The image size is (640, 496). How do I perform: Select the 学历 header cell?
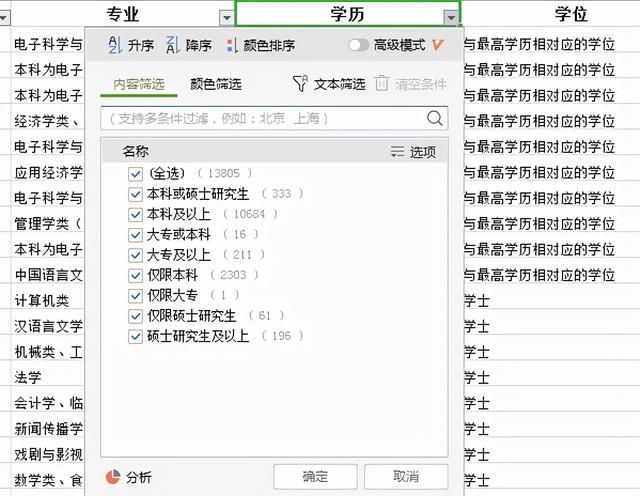(x=348, y=14)
